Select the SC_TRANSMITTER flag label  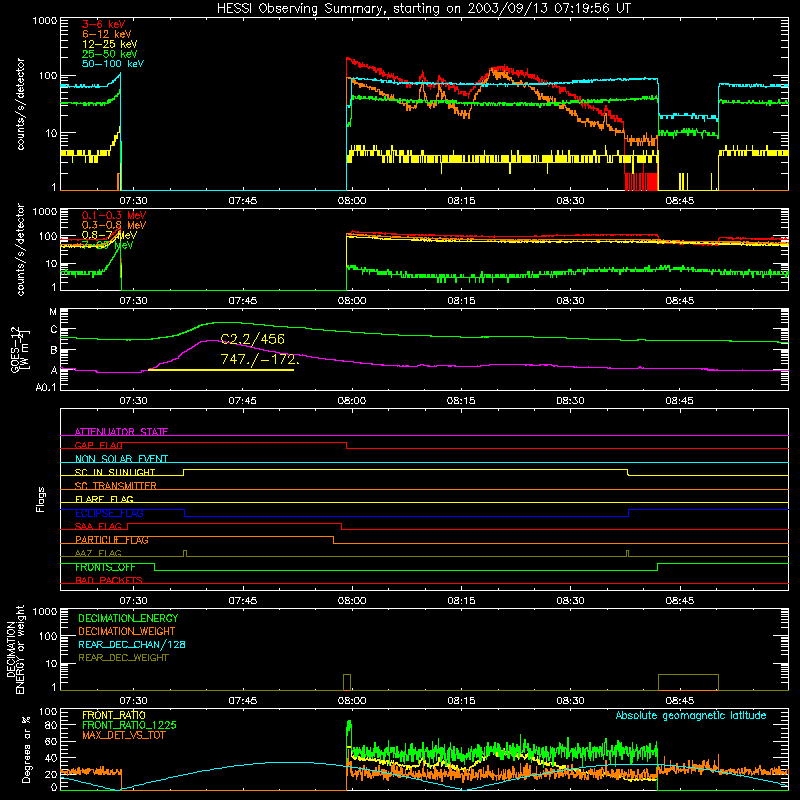(x=116, y=486)
